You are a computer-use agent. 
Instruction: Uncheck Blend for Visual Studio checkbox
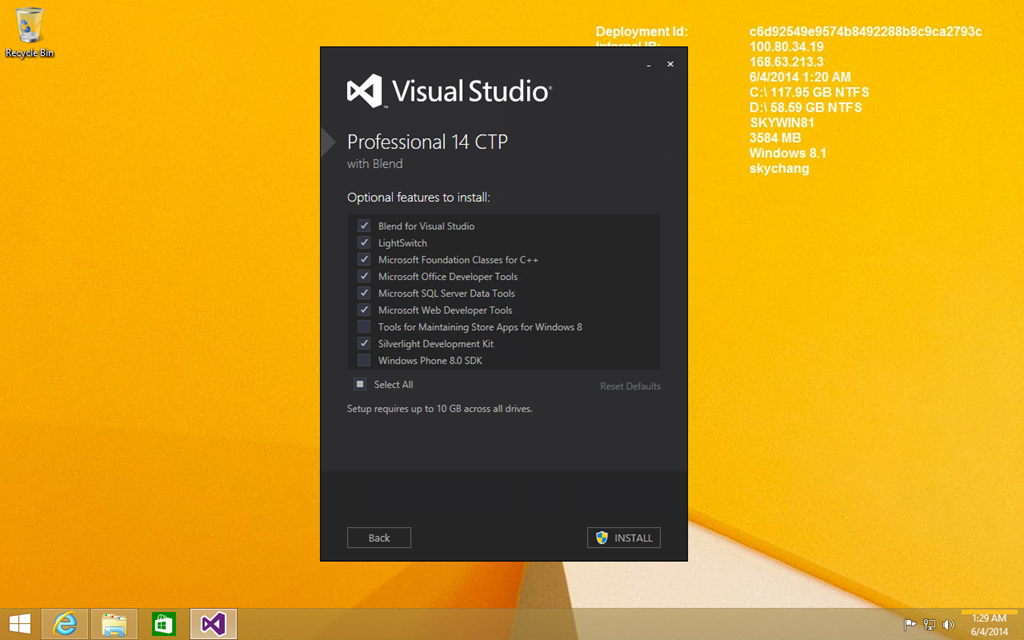tap(364, 225)
